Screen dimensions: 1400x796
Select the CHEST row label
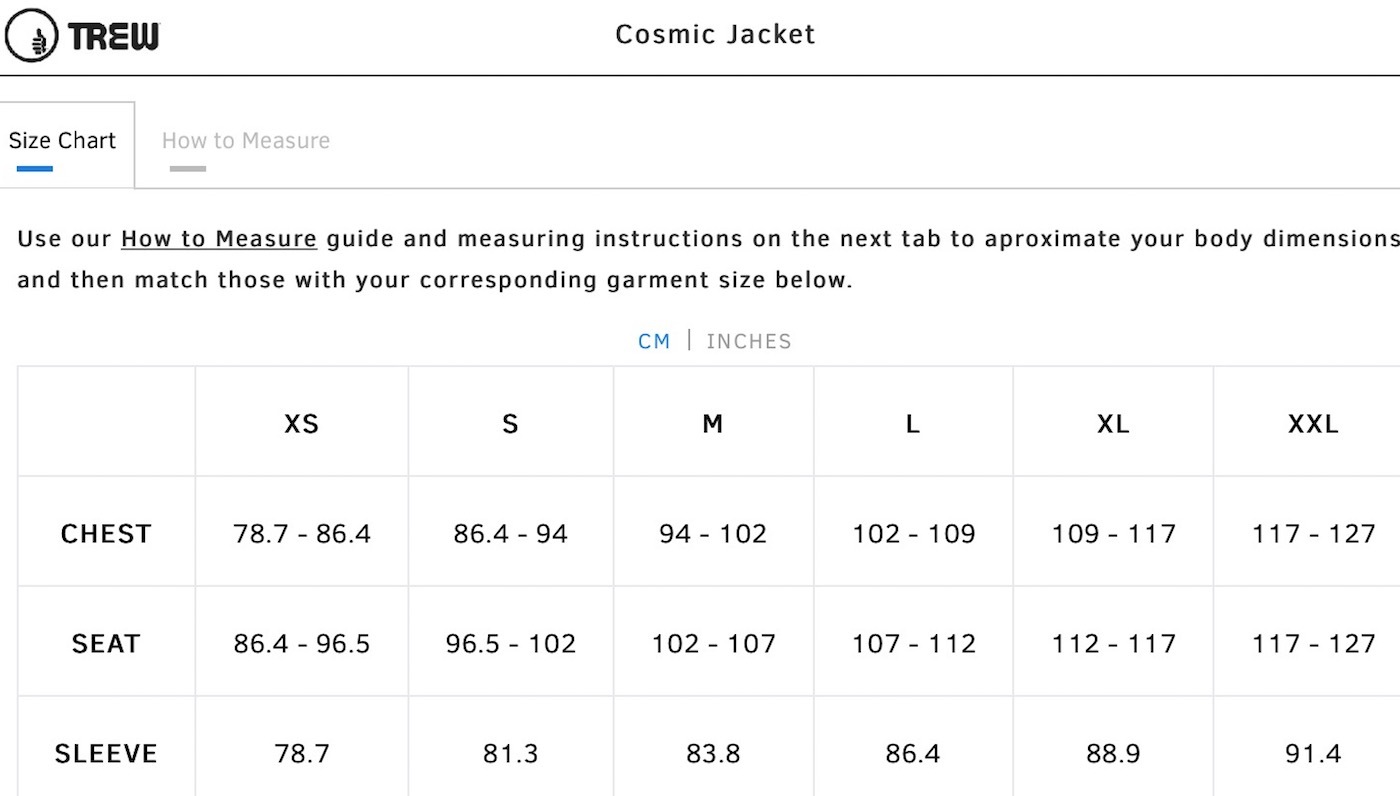106,534
